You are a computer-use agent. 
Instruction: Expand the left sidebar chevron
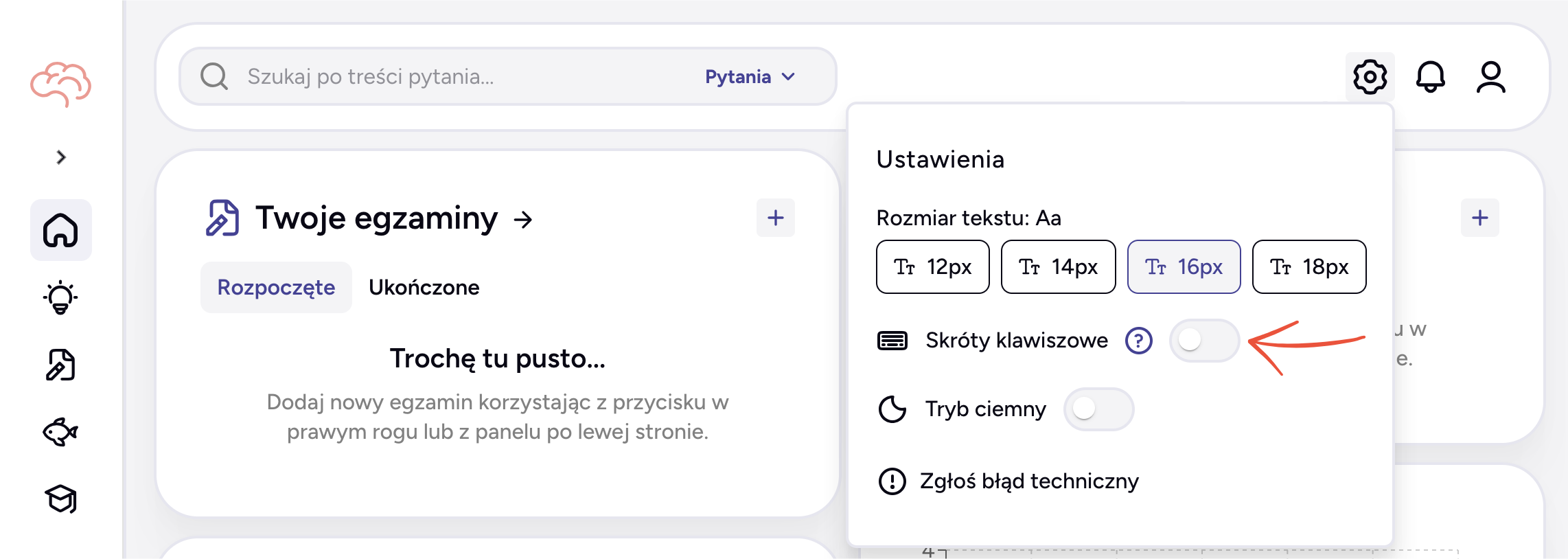click(61, 157)
